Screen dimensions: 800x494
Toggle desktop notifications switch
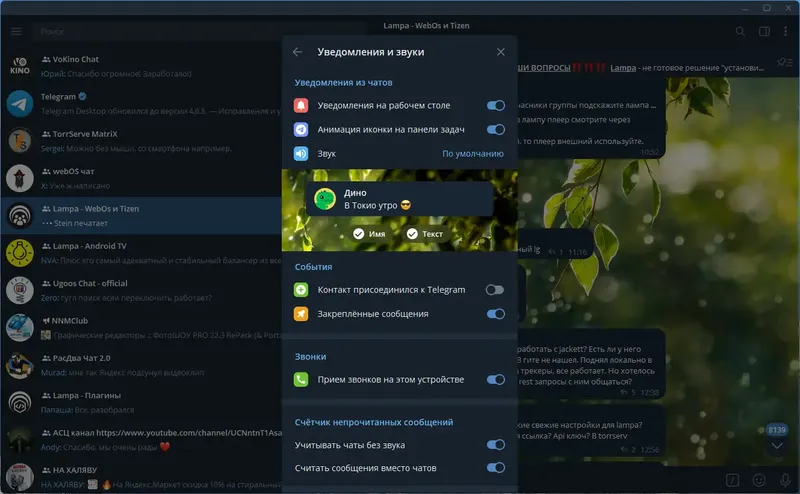(x=495, y=106)
